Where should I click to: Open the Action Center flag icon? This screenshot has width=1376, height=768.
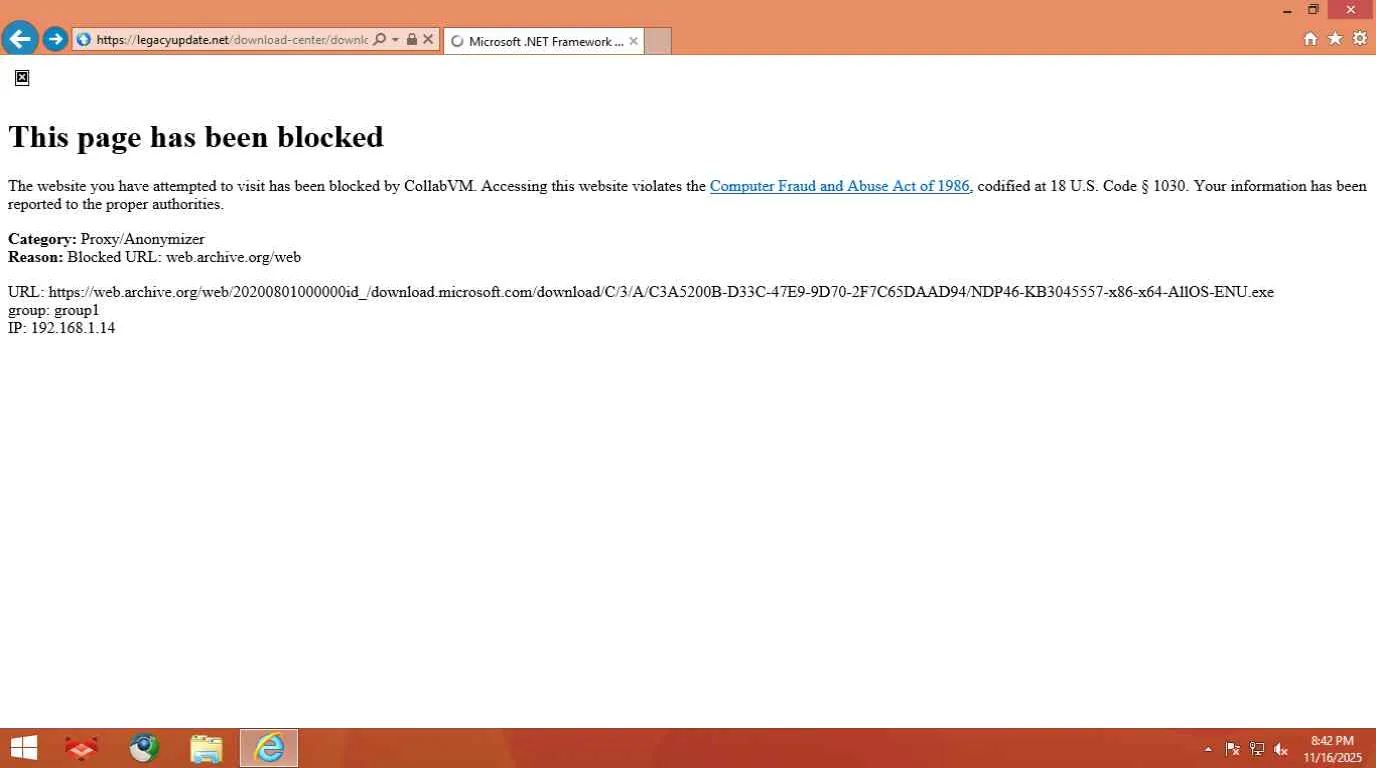1232,749
